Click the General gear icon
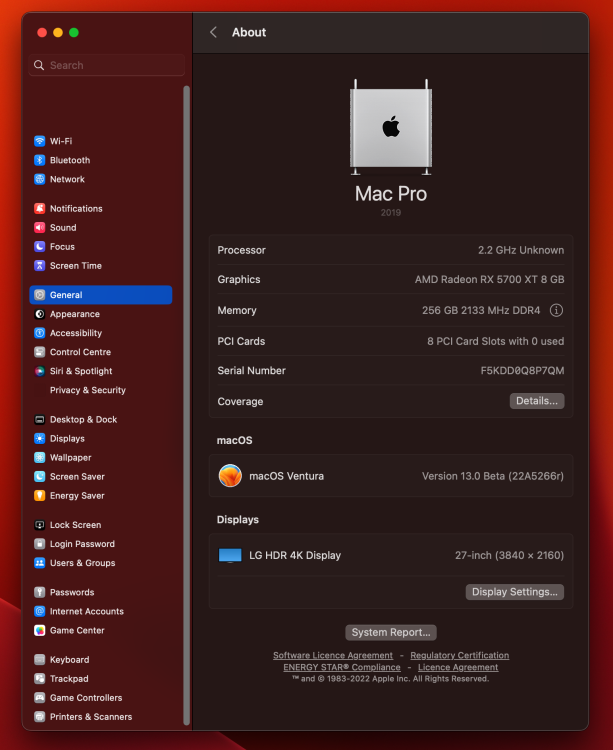The height and width of the screenshot is (750, 613). 40,295
